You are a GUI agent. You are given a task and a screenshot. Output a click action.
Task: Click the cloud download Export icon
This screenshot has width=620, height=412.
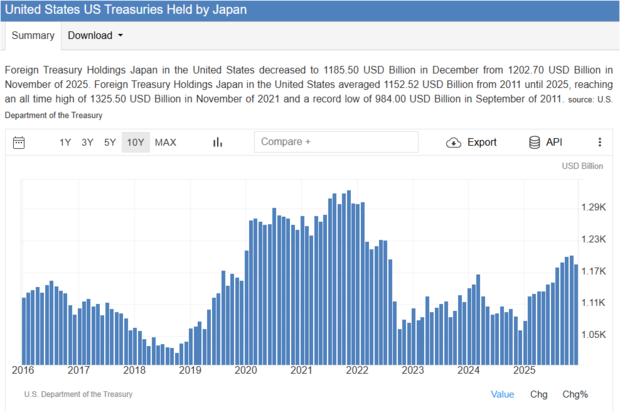[453, 142]
